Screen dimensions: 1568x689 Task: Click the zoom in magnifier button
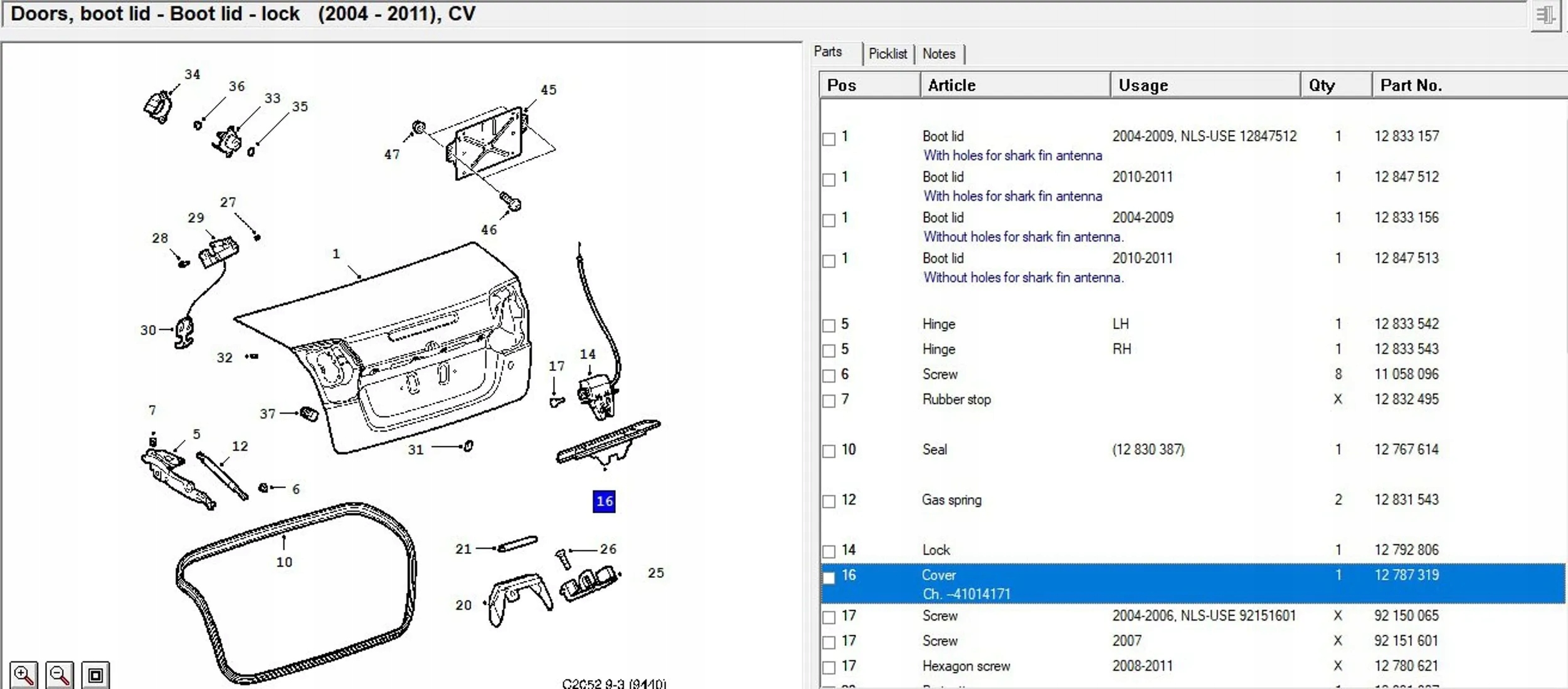coord(23,675)
